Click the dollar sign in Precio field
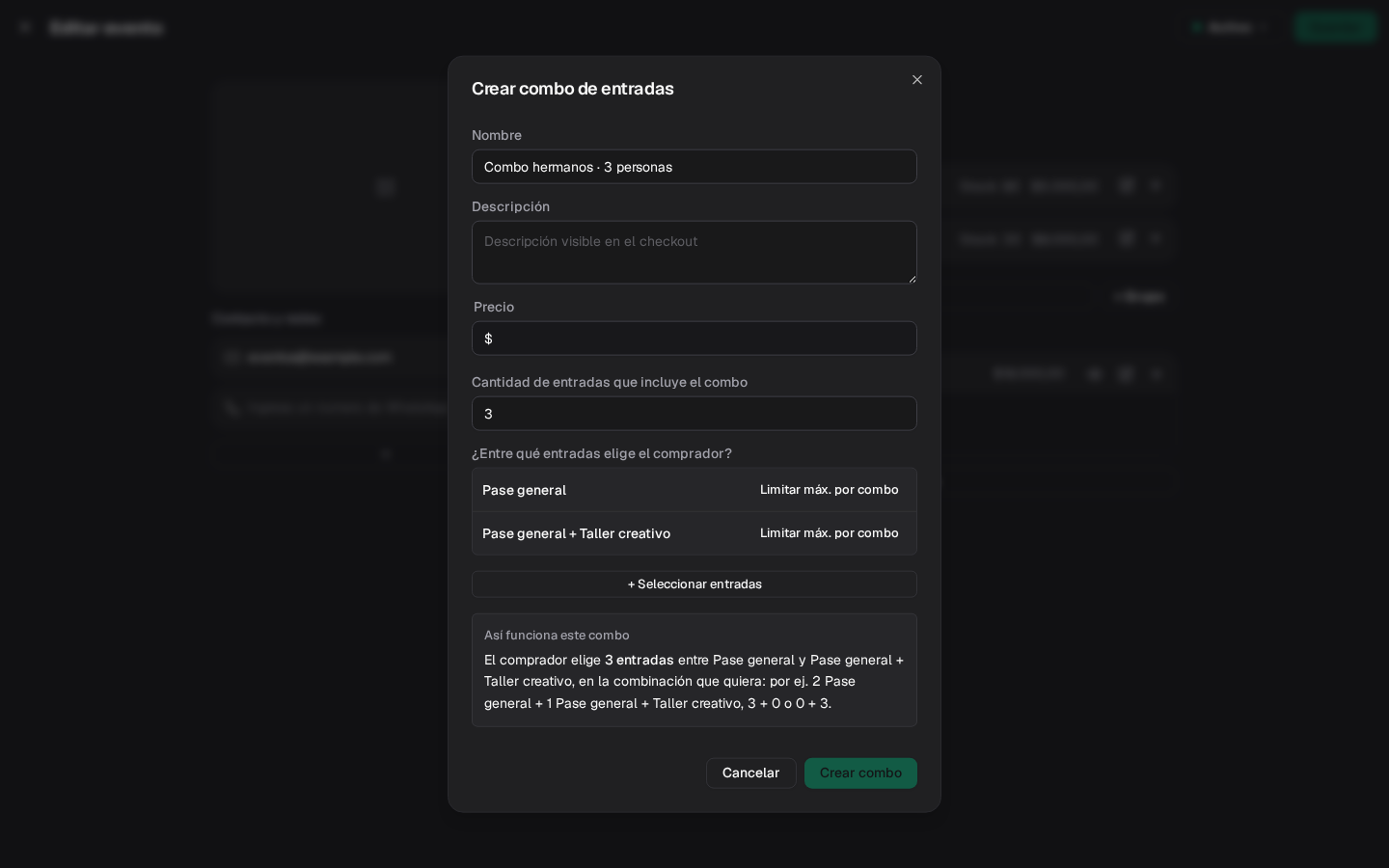The image size is (1389, 868). (488, 339)
